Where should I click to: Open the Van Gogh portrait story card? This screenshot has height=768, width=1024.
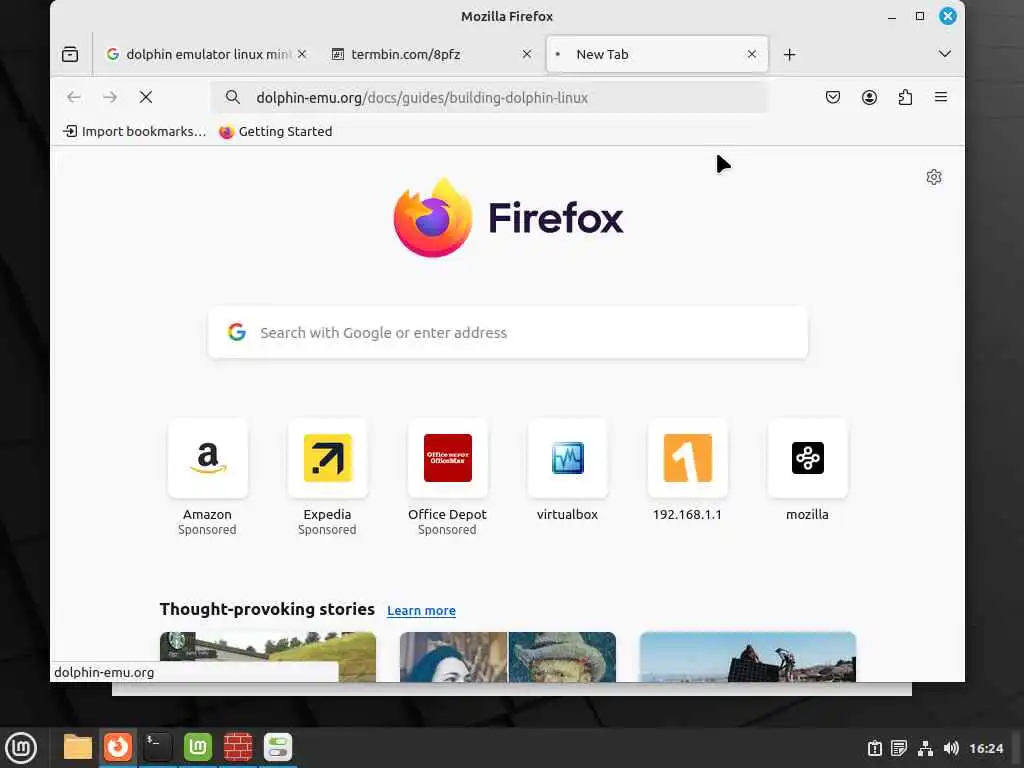507,657
